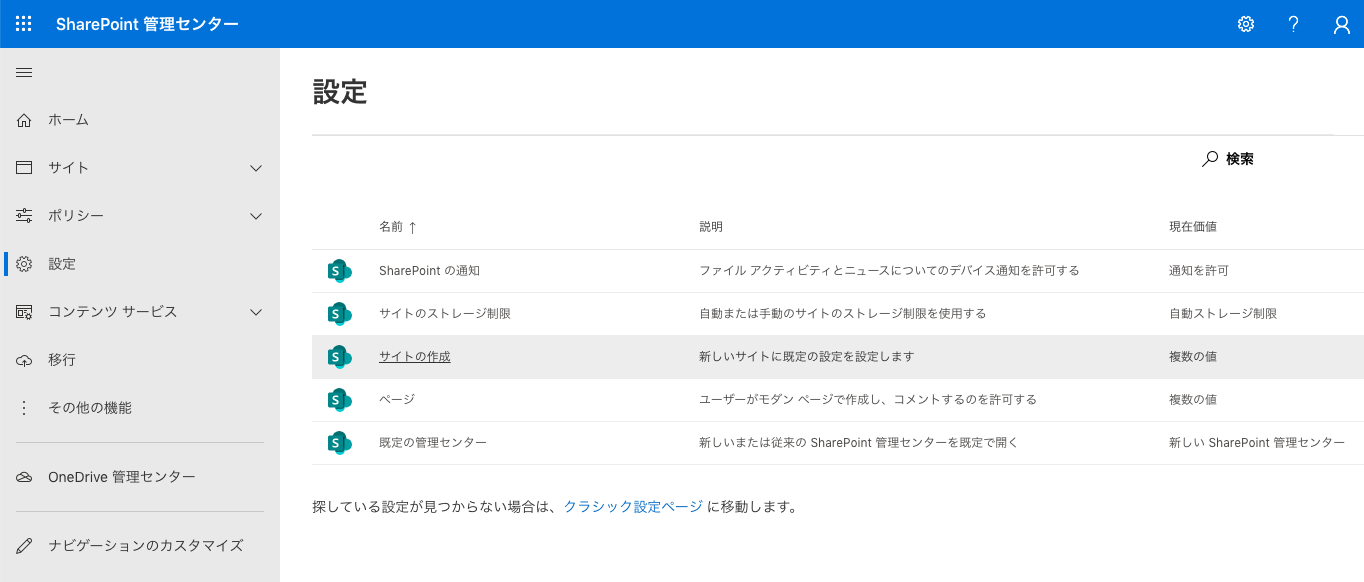Click description 新しいサイトに既定の設定を設定します

[x=806, y=357]
